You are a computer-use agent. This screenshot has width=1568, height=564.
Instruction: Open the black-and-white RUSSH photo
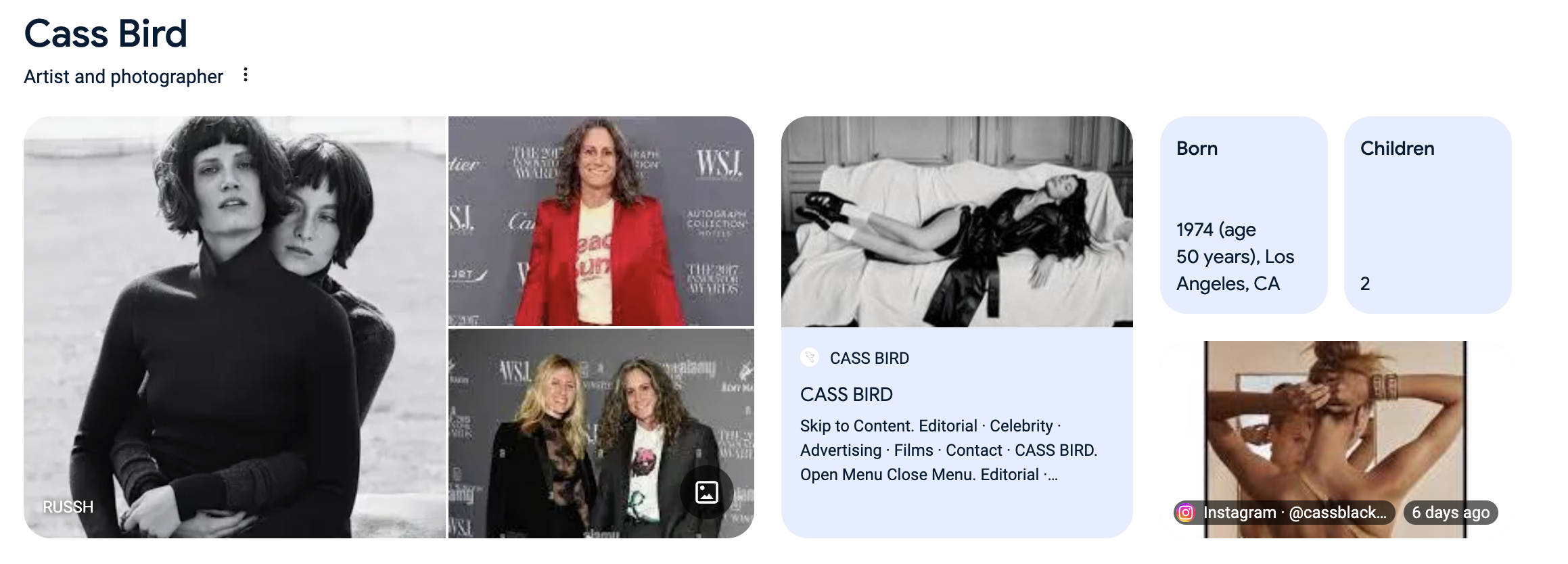click(x=235, y=327)
